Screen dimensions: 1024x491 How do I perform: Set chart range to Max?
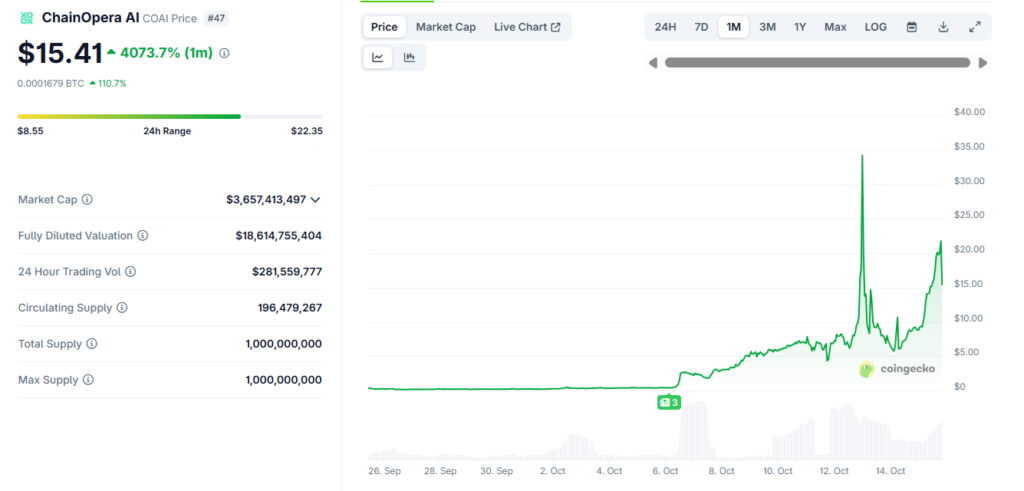835,27
